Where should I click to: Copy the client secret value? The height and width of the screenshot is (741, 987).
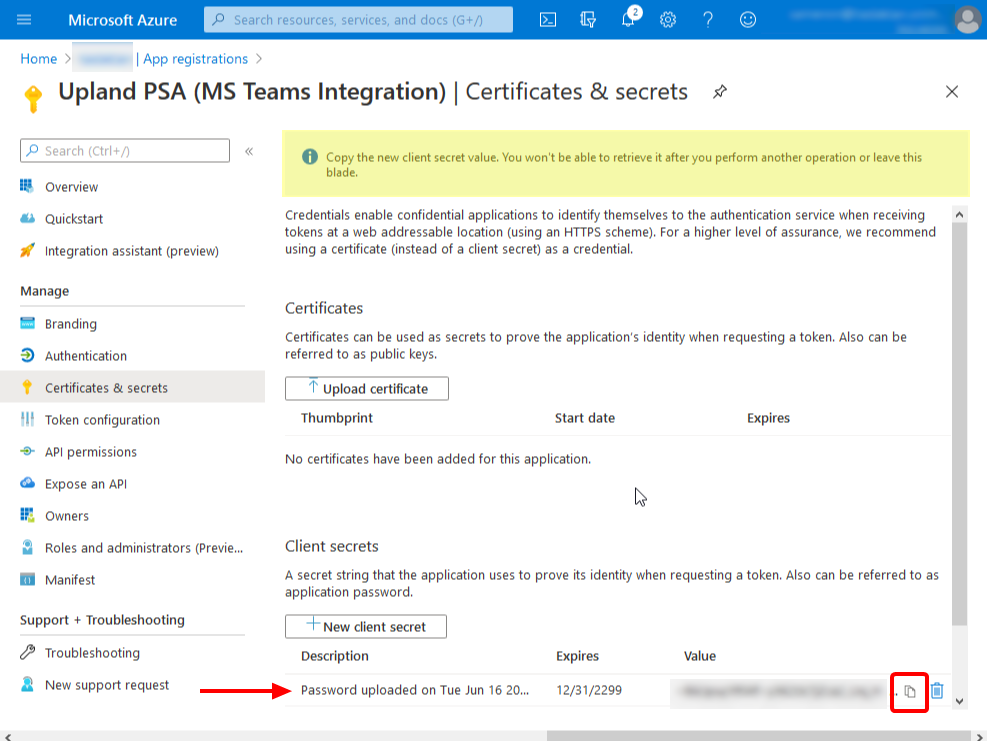click(x=909, y=691)
